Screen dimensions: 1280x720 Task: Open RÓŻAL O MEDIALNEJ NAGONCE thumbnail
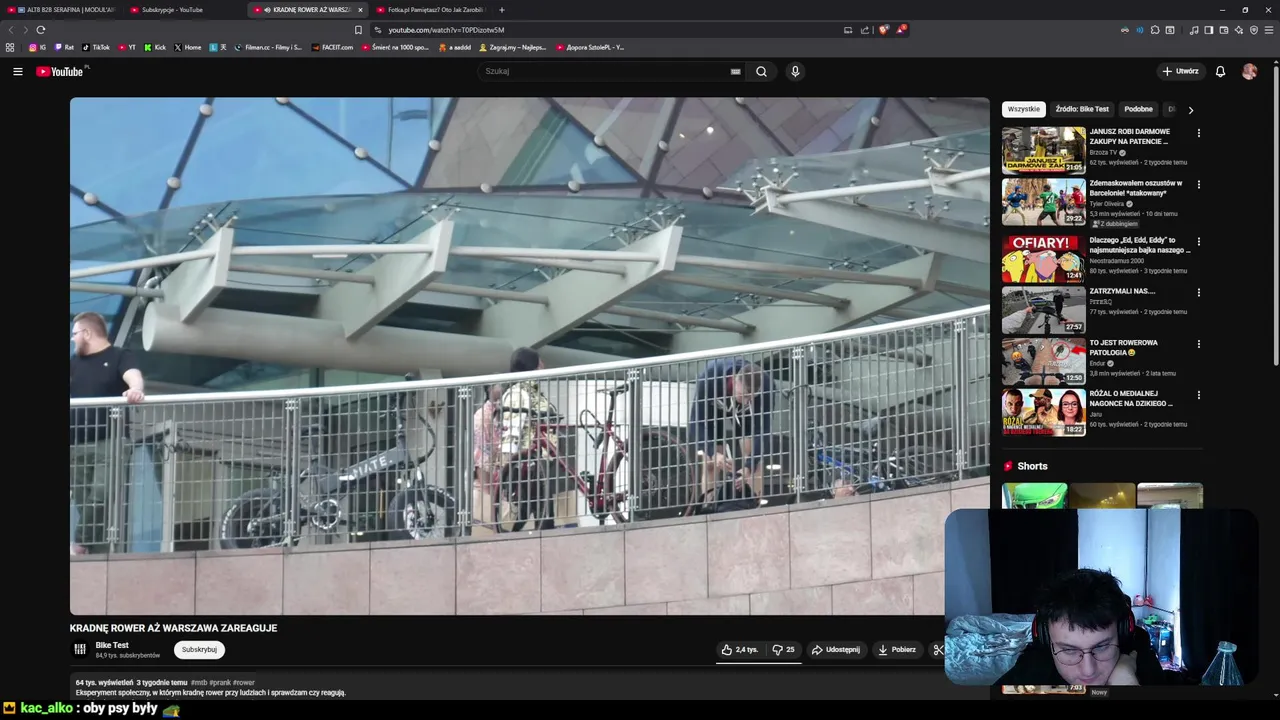[1043, 412]
